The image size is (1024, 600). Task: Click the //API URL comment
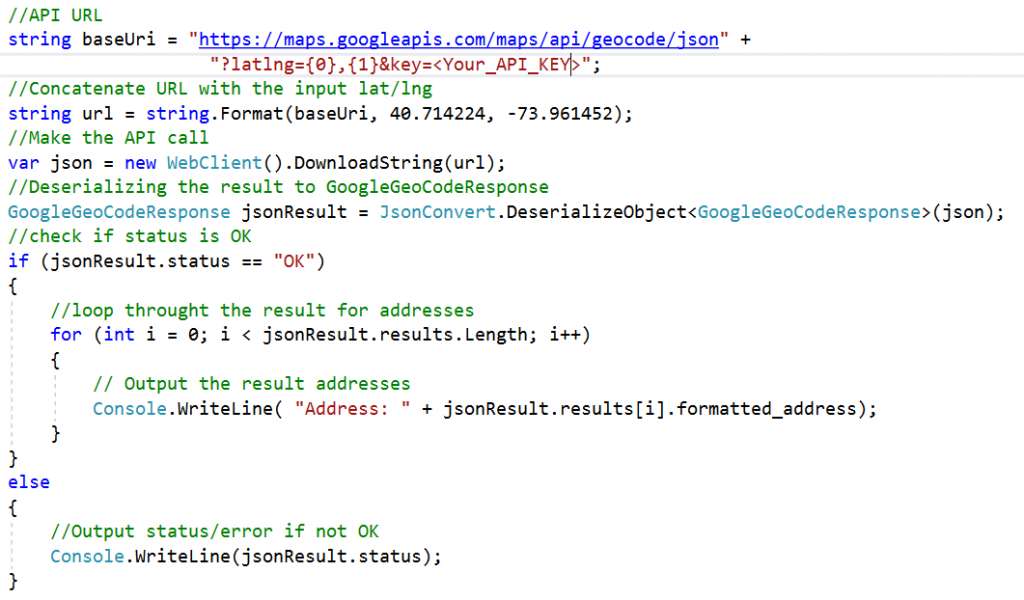point(55,15)
